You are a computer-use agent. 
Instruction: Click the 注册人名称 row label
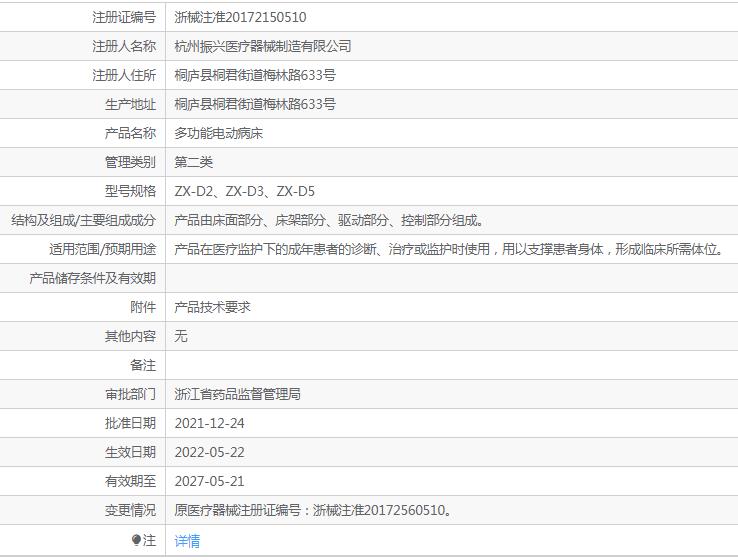click(x=124, y=46)
